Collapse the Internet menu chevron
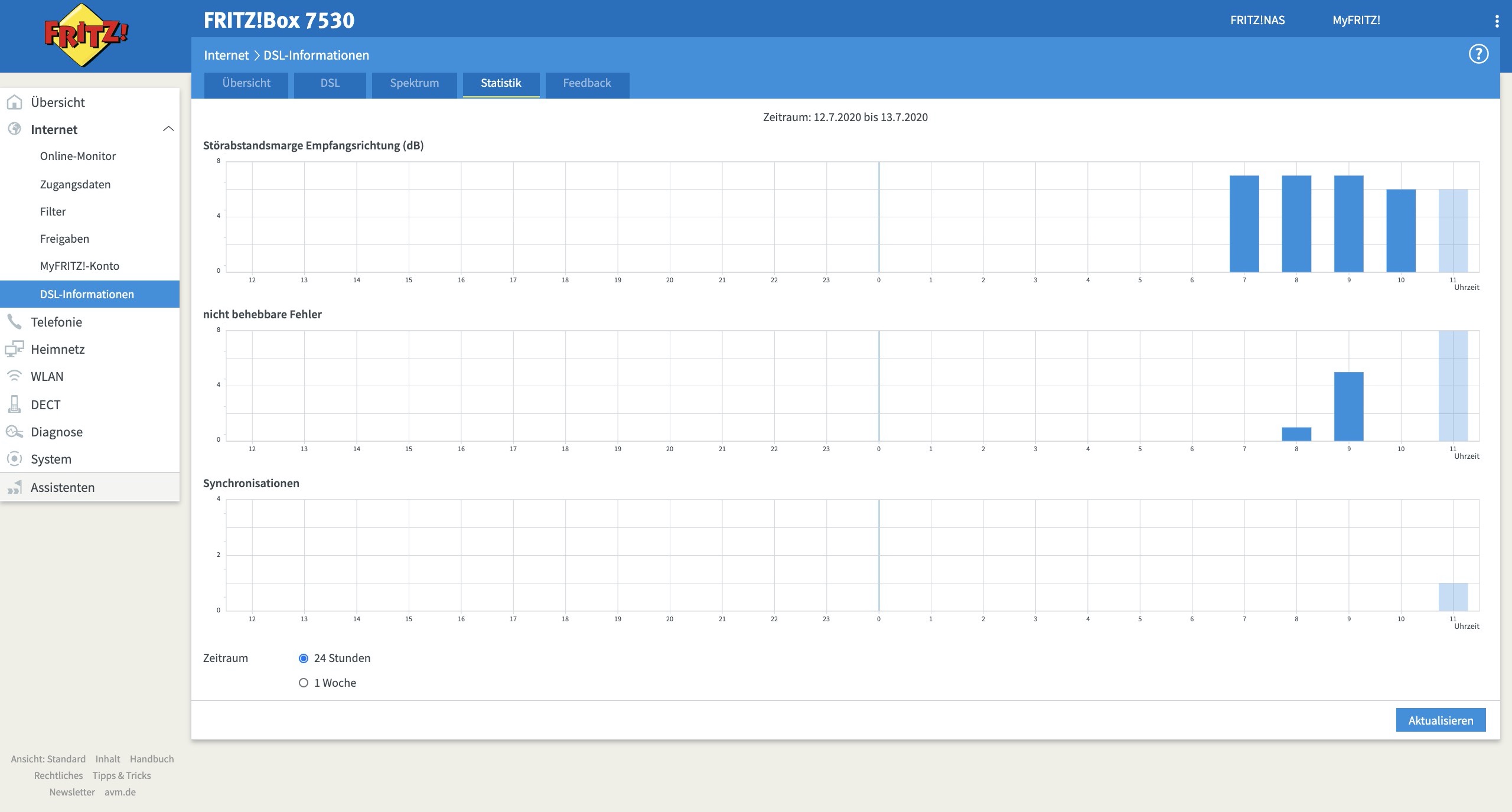1512x812 pixels. 168,129
